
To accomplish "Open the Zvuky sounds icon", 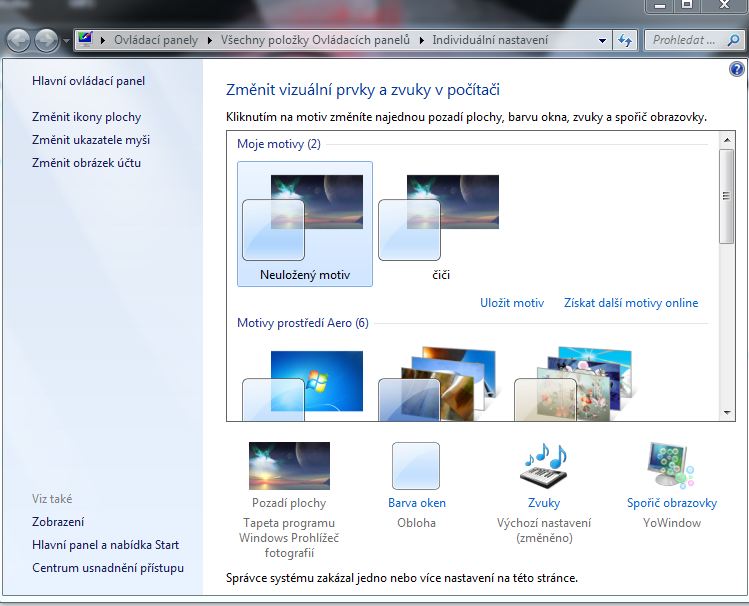I will pyautogui.click(x=544, y=467).
